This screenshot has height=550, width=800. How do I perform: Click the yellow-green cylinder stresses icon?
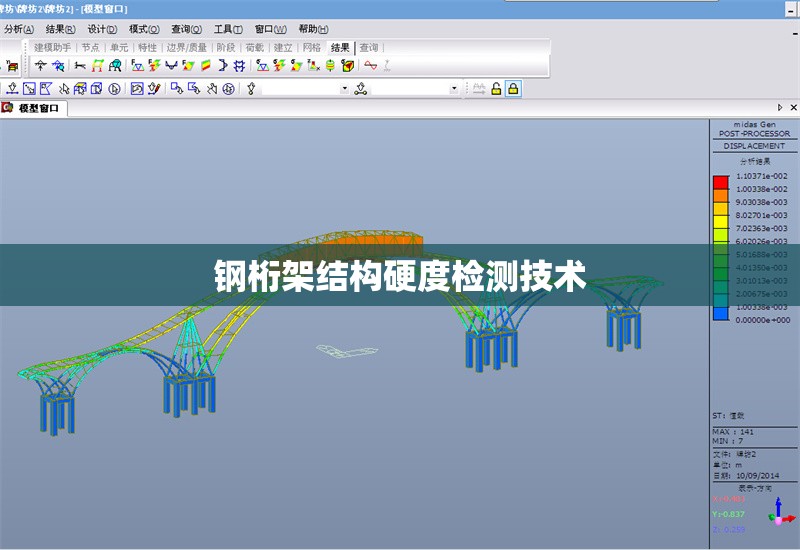click(330, 65)
